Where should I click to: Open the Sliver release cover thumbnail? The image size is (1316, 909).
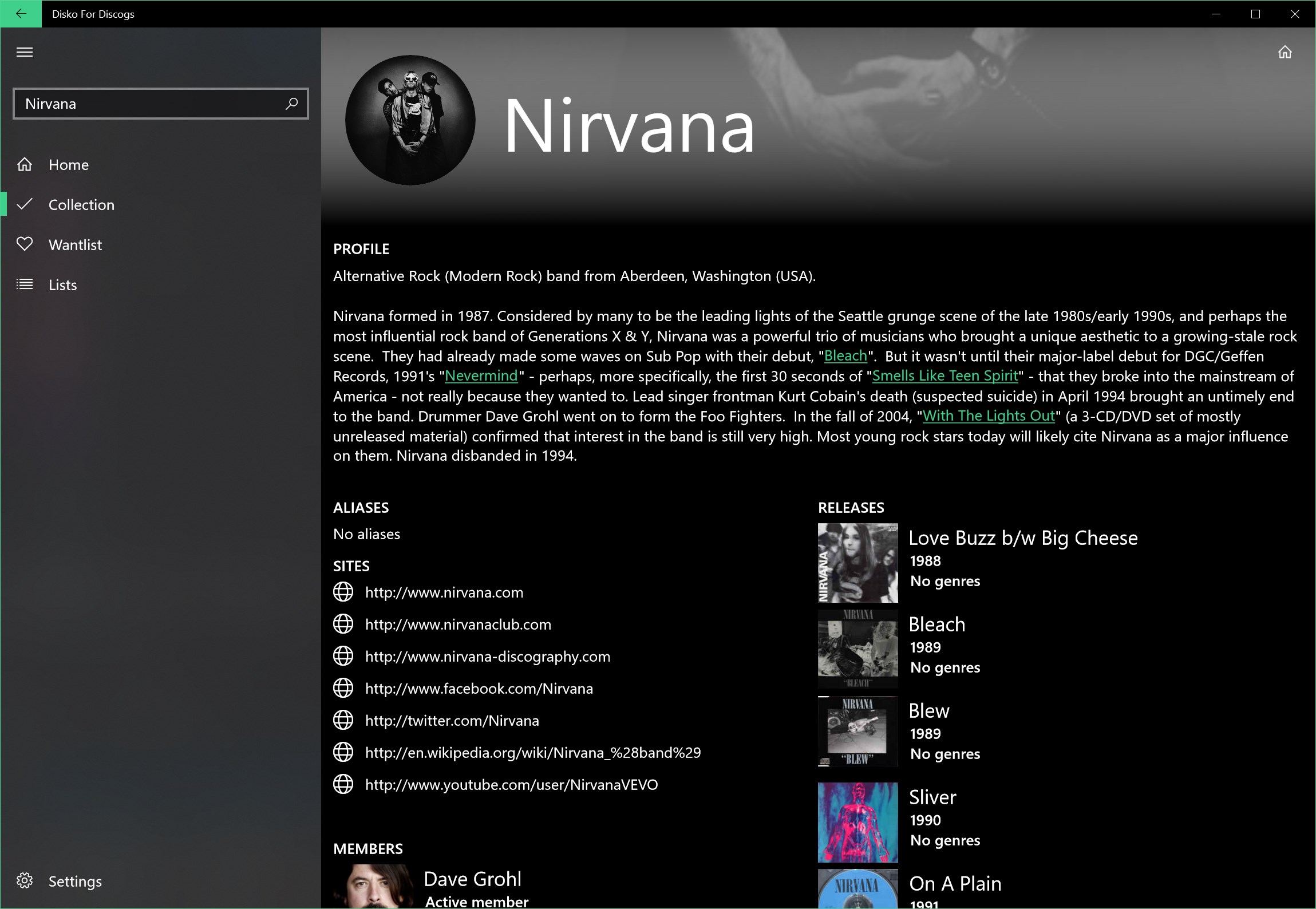pos(857,822)
